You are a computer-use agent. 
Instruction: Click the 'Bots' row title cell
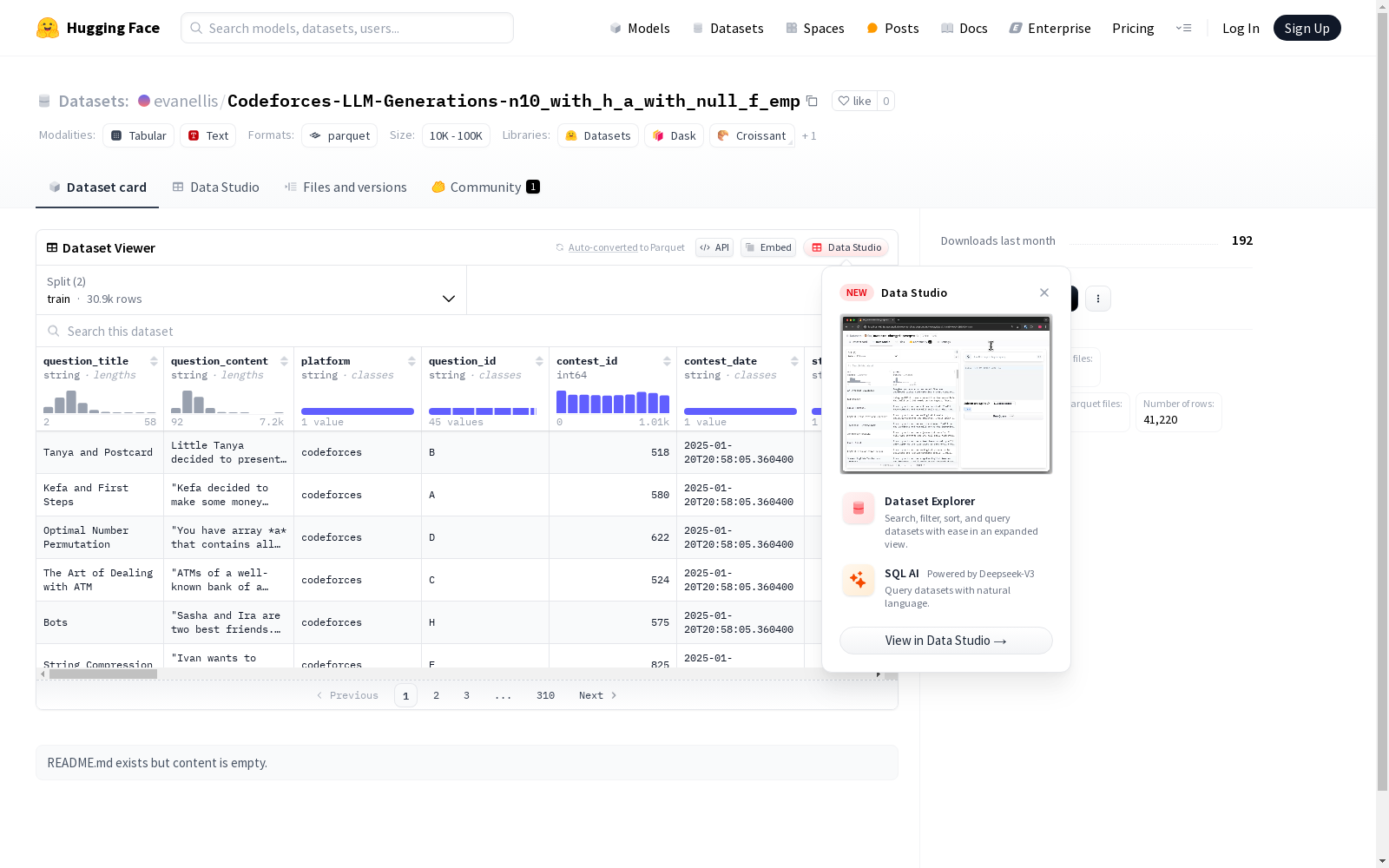click(100, 622)
